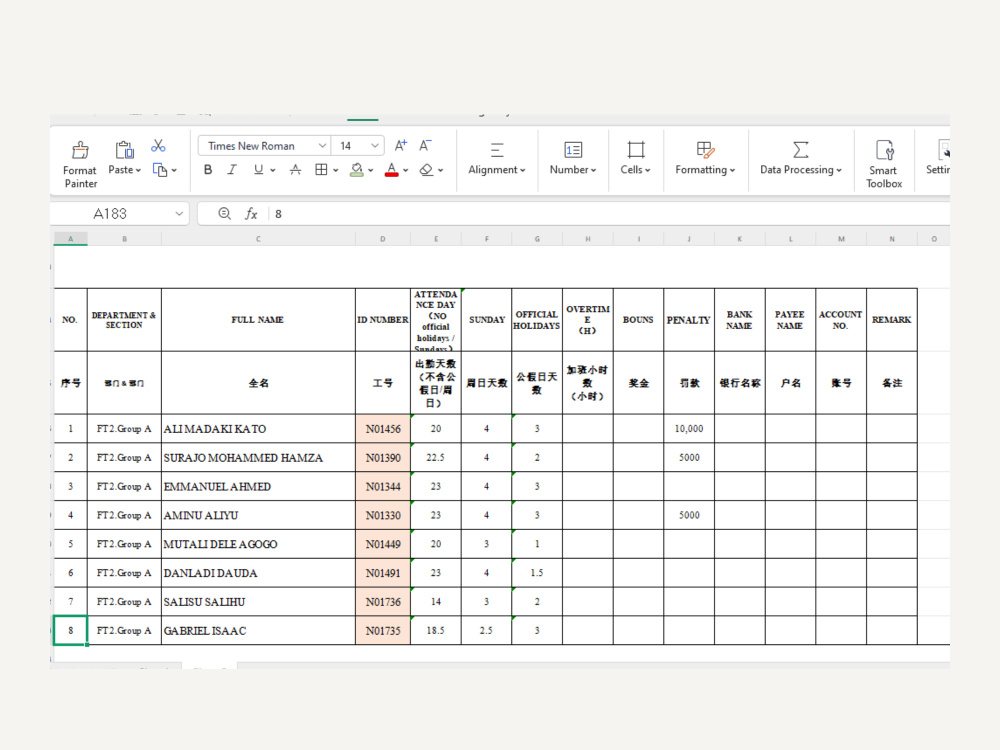Click the Clear eraser icon

pos(426,170)
